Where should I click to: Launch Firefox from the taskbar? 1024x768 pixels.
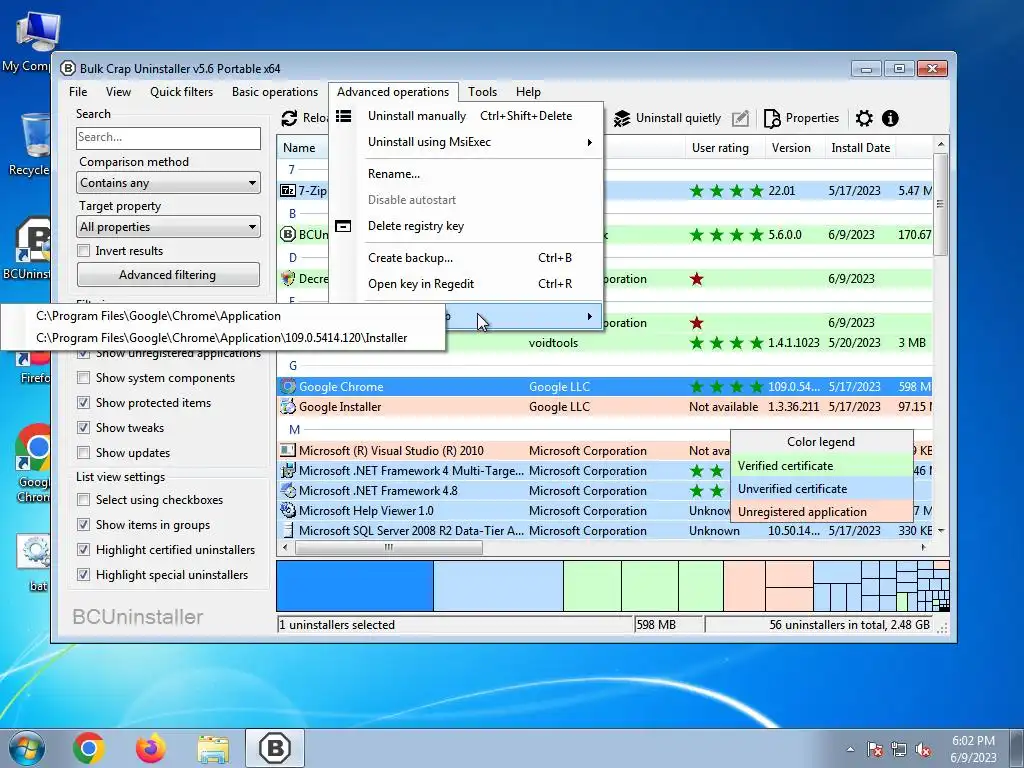click(x=151, y=748)
